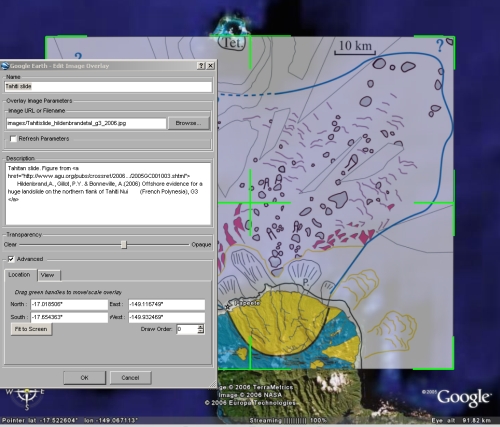Switch to the View tab
Image resolution: width=500 pixels, height=427 pixels.
tap(49, 275)
